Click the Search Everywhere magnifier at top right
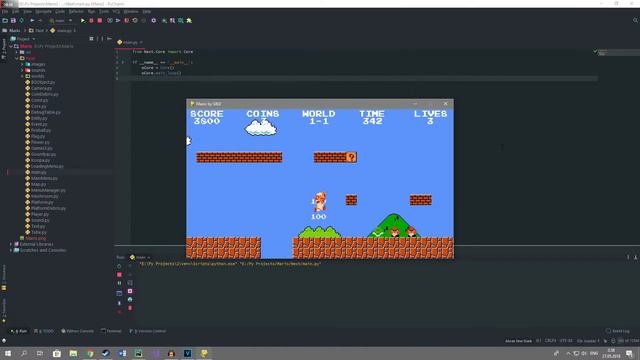This screenshot has width=640, height=360. point(636,20)
